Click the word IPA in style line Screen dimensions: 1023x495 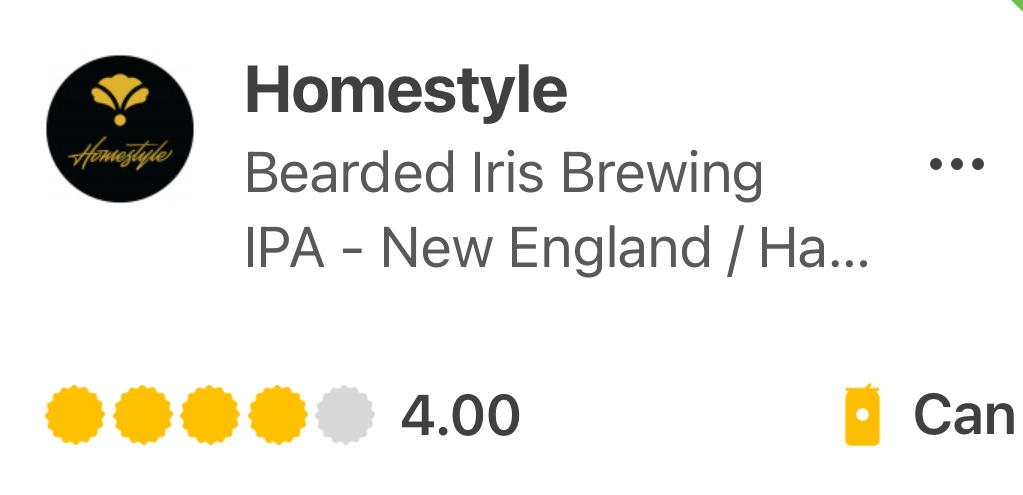click(x=285, y=249)
